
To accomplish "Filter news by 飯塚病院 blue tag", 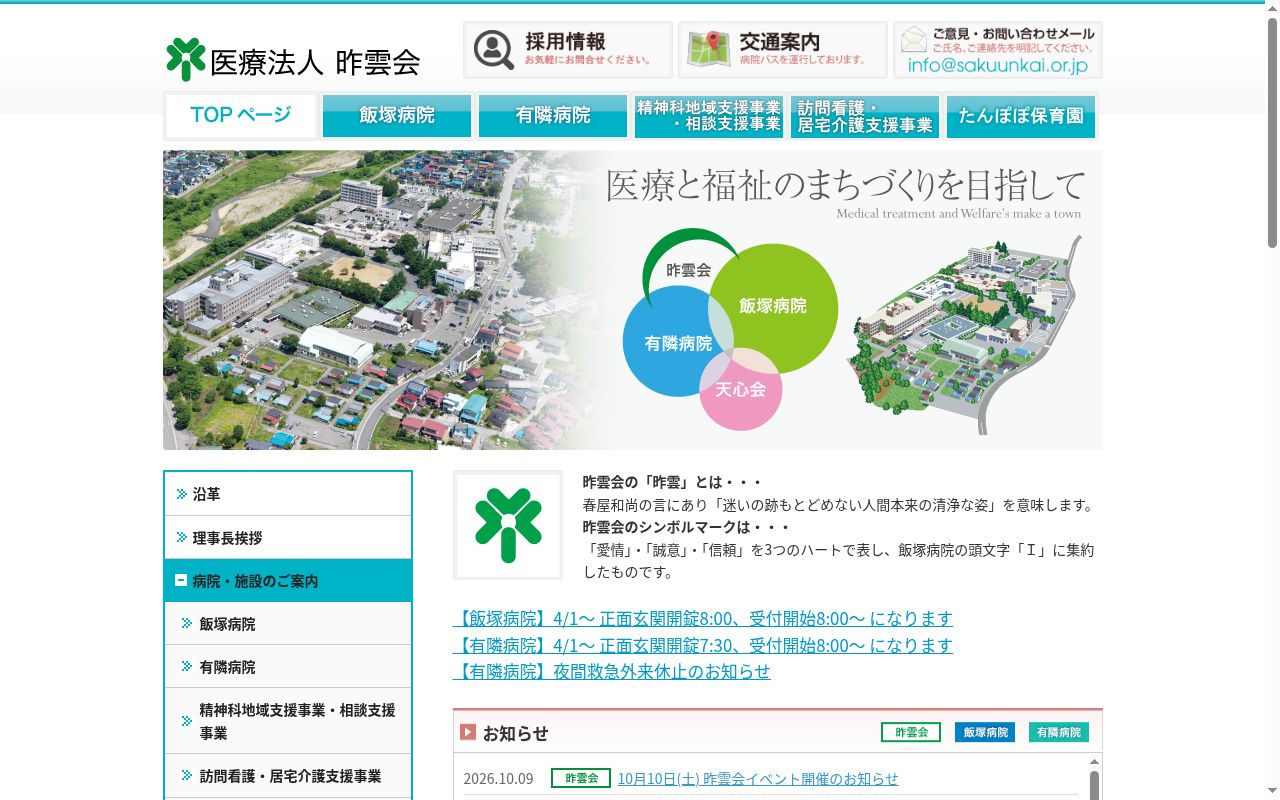I will [x=985, y=732].
